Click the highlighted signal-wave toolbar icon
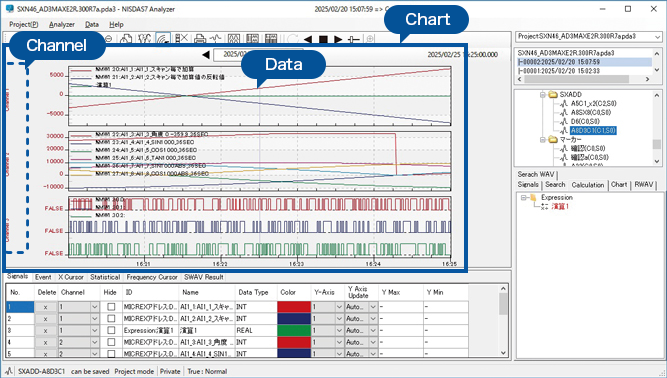This screenshot has width=667, height=378. click(x=163, y=39)
